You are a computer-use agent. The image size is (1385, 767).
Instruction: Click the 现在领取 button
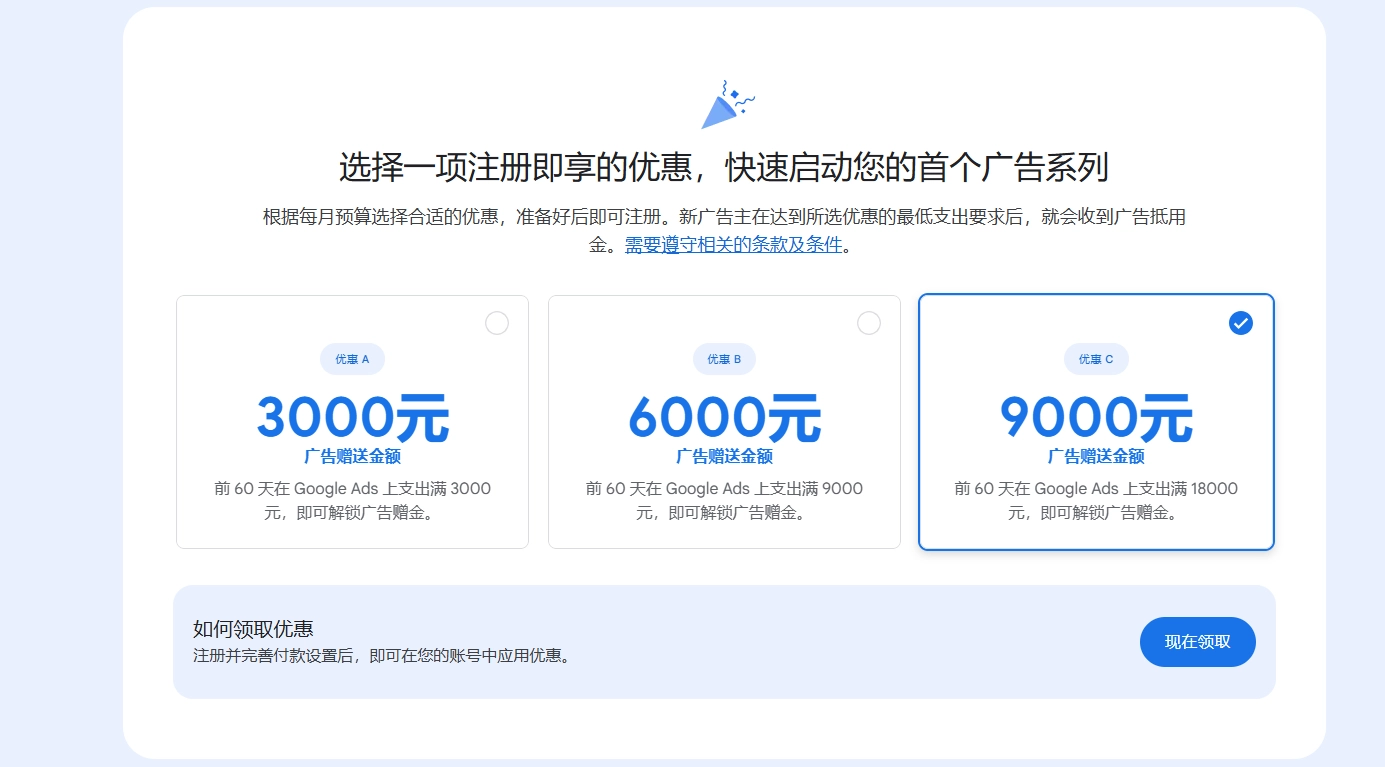coord(1198,642)
